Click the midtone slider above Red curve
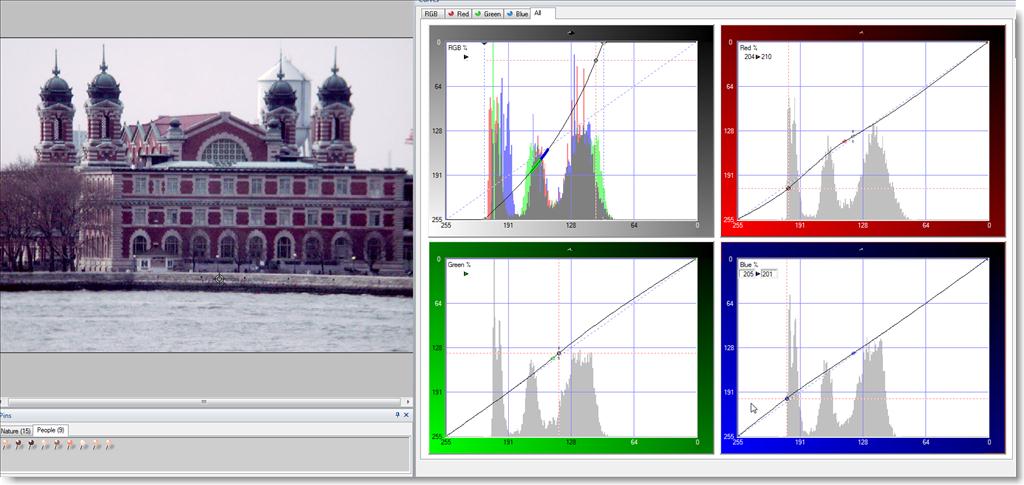 point(862,32)
